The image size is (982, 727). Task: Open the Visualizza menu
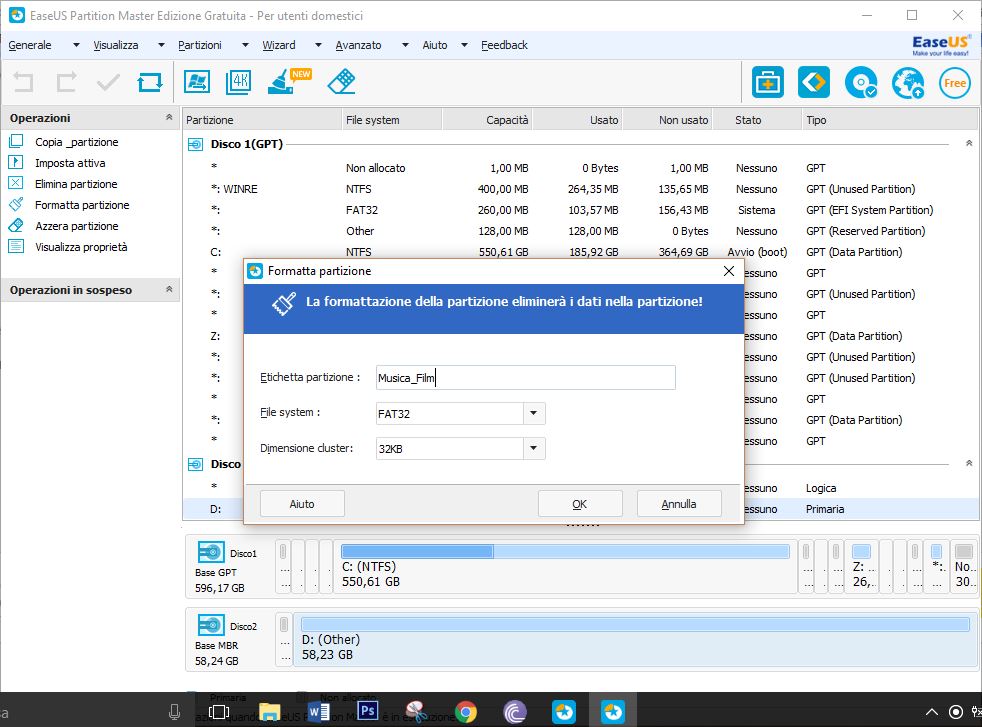tap(116, 45)
